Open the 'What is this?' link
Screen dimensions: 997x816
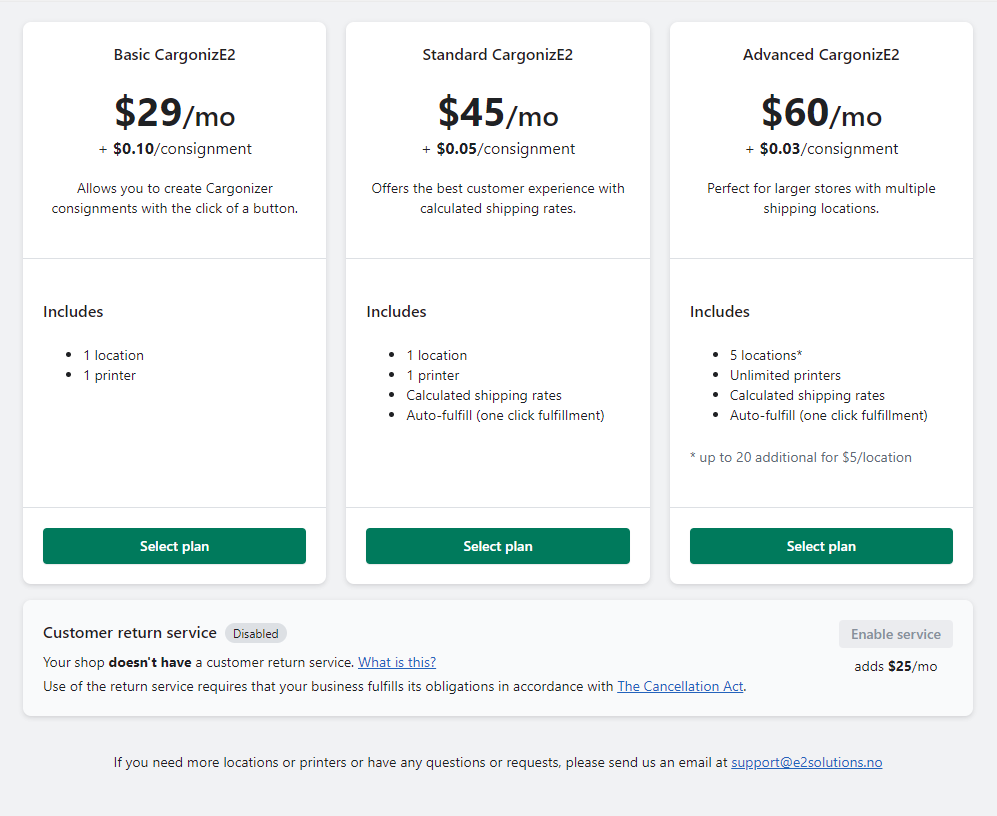click(x=397, y=662)
